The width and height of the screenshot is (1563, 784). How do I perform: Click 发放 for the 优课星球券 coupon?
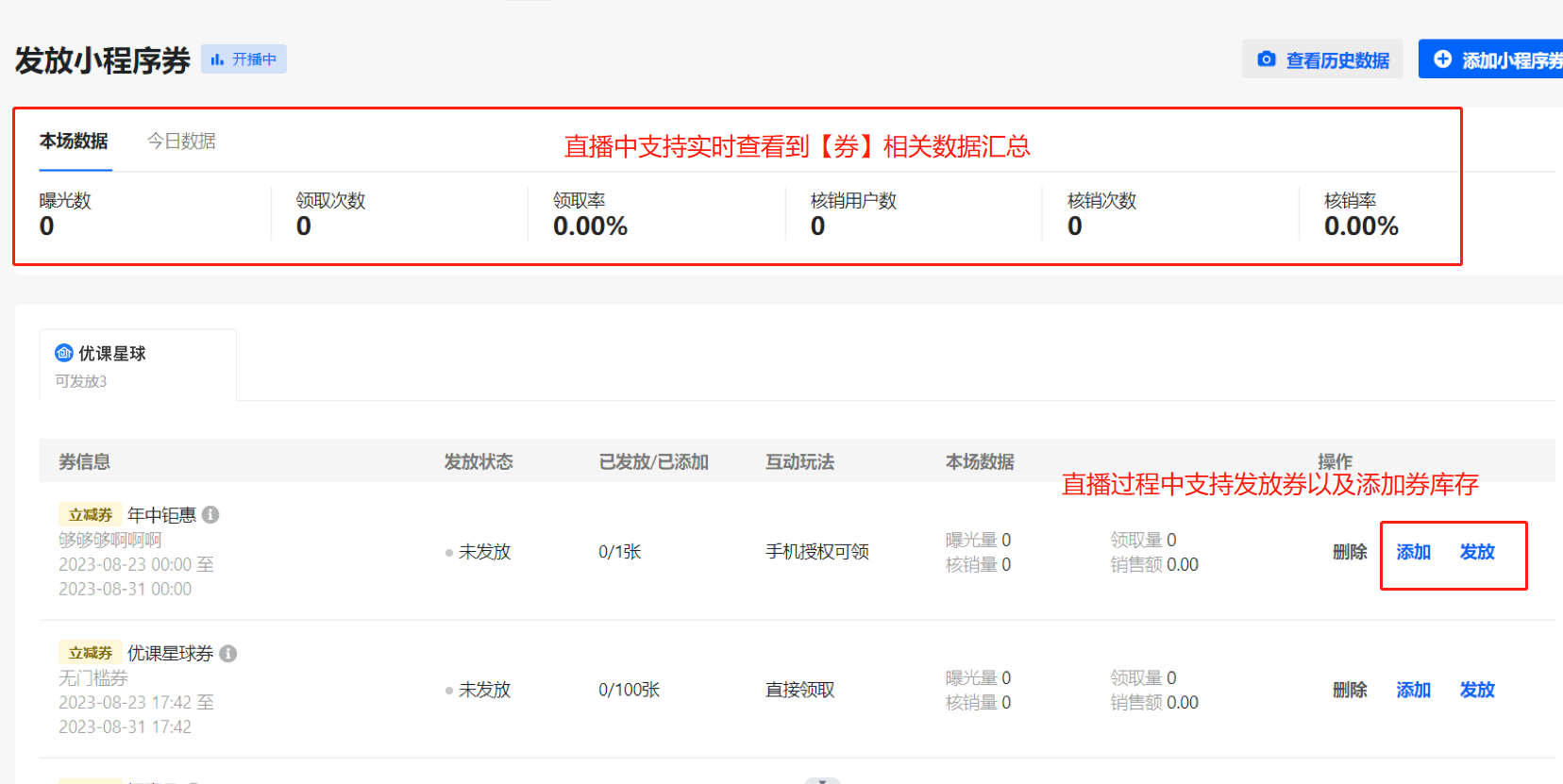(1477, 690)
